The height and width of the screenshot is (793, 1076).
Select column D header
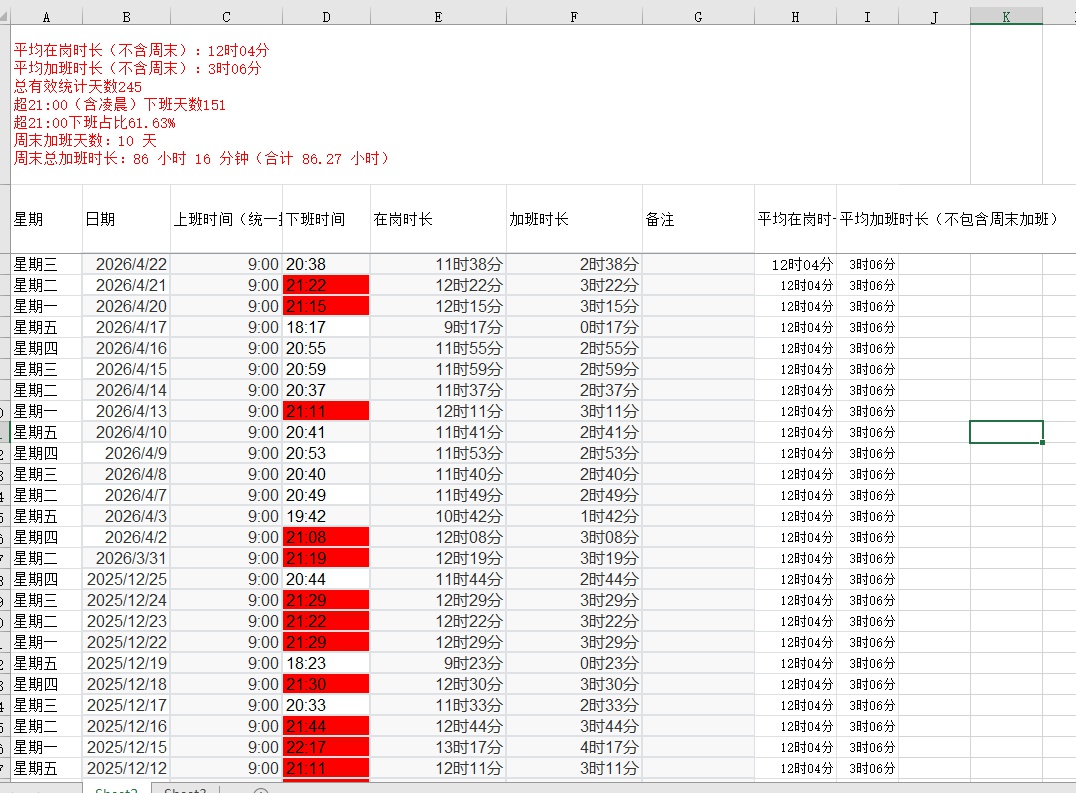click(x=326, y=17)
